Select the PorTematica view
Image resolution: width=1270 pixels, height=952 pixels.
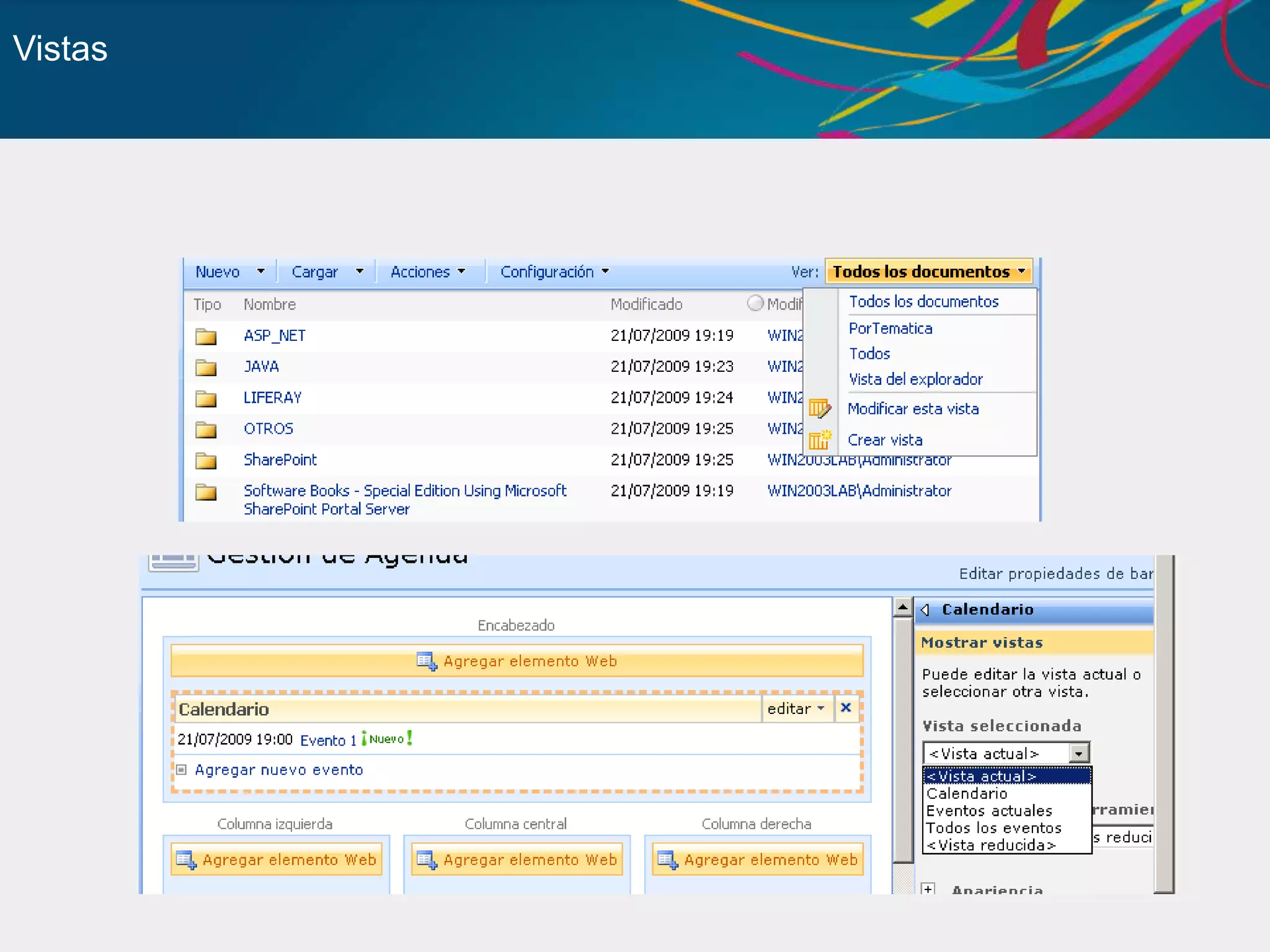(x=890, y=328)
